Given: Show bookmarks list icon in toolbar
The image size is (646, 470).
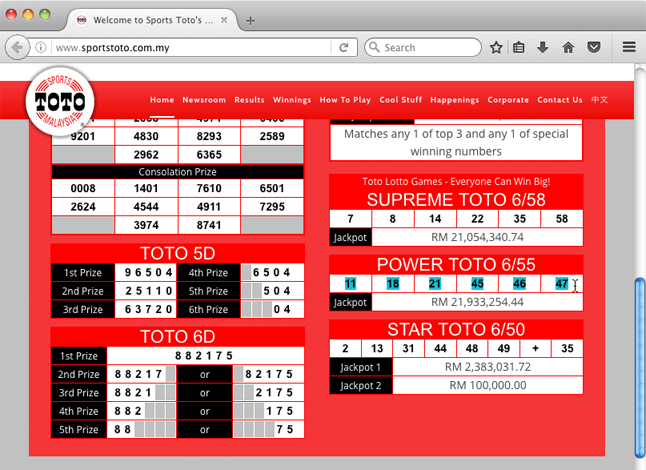Looking at the screenshot, I should click(x=519, y=47).
